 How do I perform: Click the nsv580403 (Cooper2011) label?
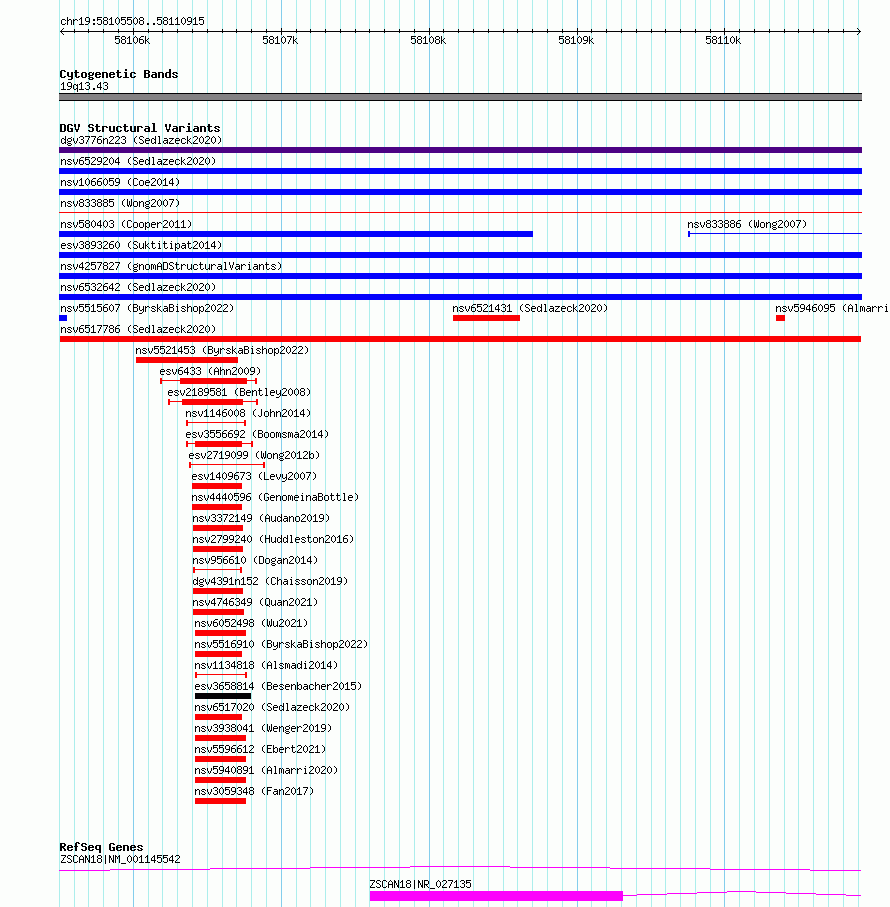pyautogui.click(x=125, y=224)
